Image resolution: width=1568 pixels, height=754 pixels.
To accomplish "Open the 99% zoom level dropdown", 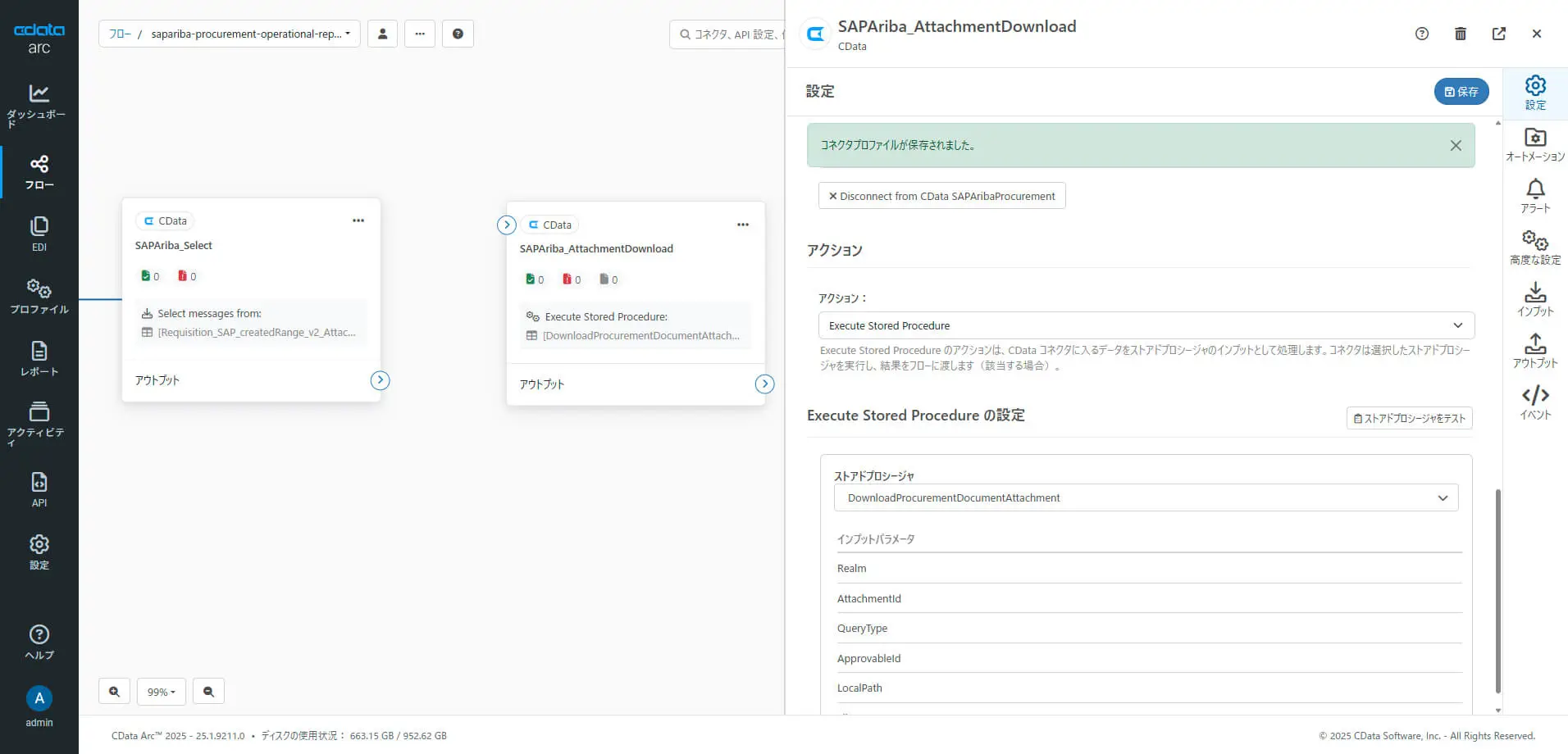I will tap(161, 692).
